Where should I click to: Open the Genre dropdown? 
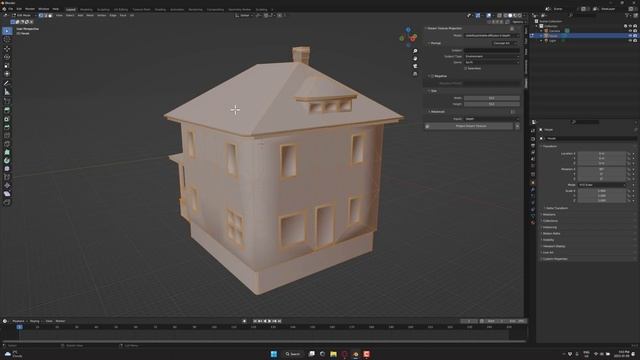[x=492, y=62]
